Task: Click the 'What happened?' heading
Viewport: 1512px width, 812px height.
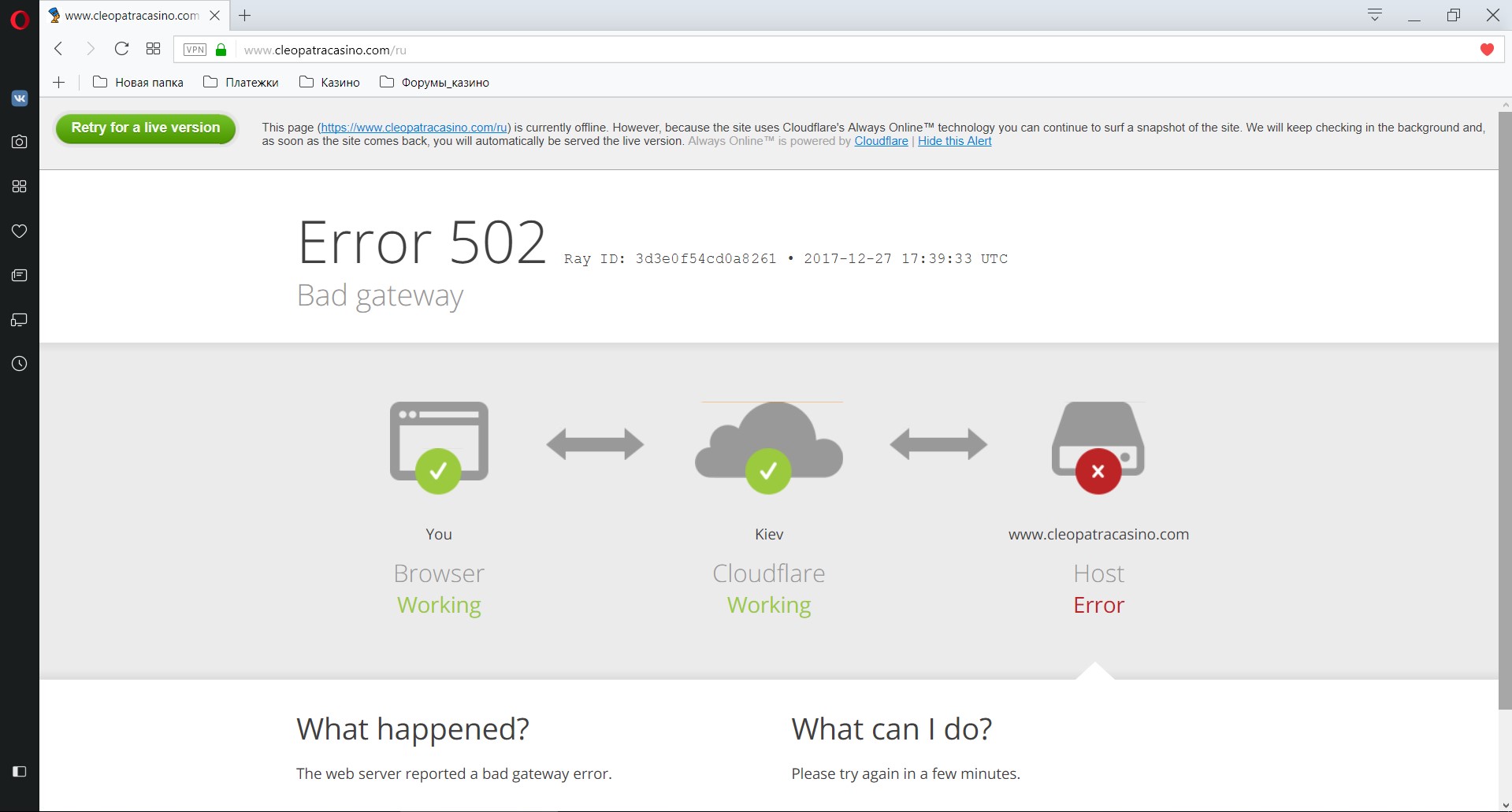Action: tap(413, 729)
